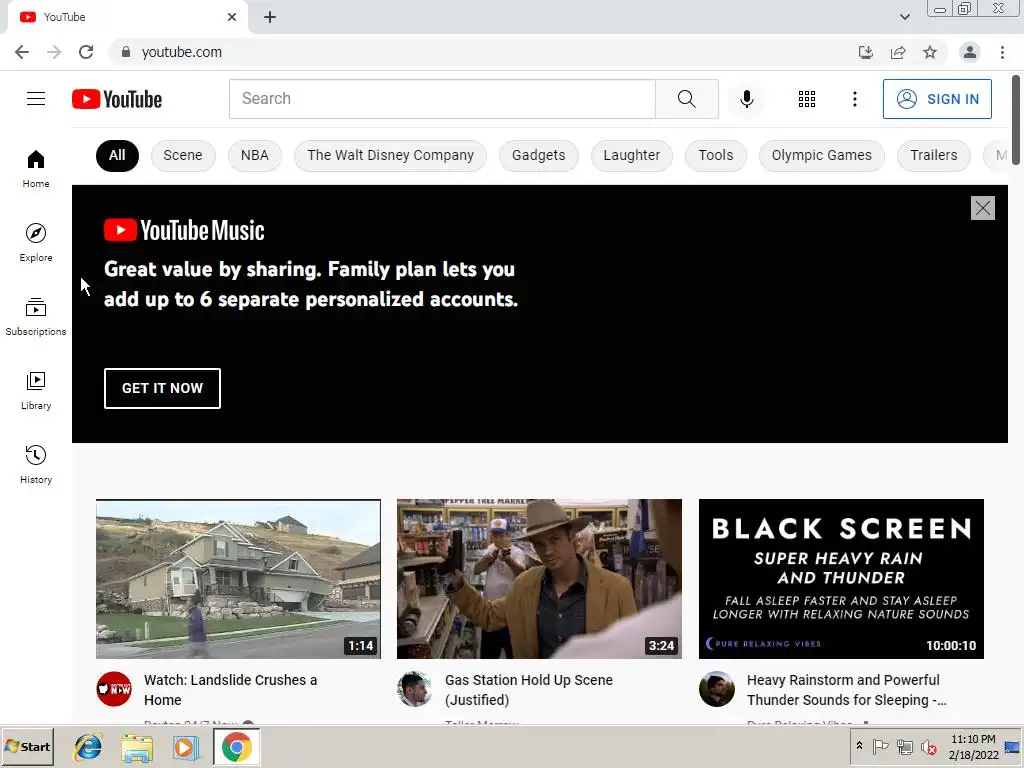Dismiss the YouTube Music banner

tap(982, 208)
